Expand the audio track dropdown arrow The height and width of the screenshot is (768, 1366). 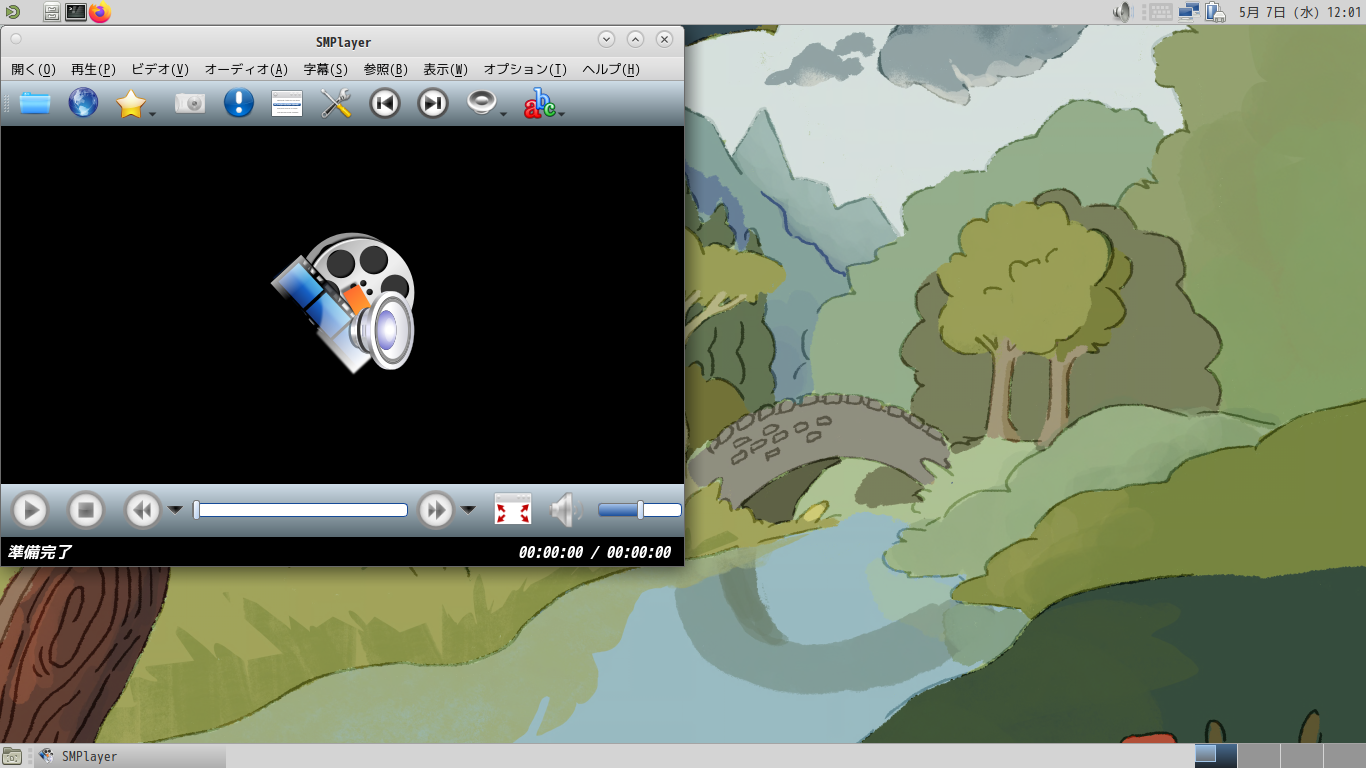pyautogui.click(x=504, y=114)
